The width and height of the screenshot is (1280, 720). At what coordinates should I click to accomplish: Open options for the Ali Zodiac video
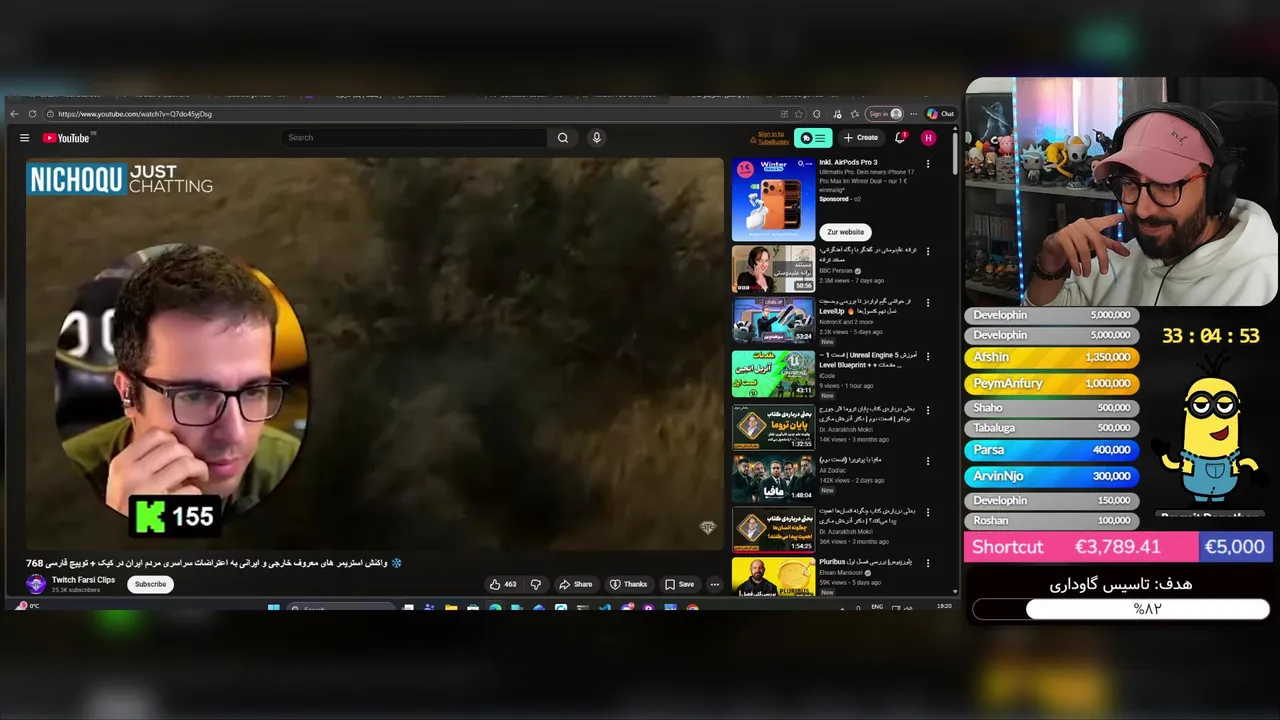pos(928,462)
